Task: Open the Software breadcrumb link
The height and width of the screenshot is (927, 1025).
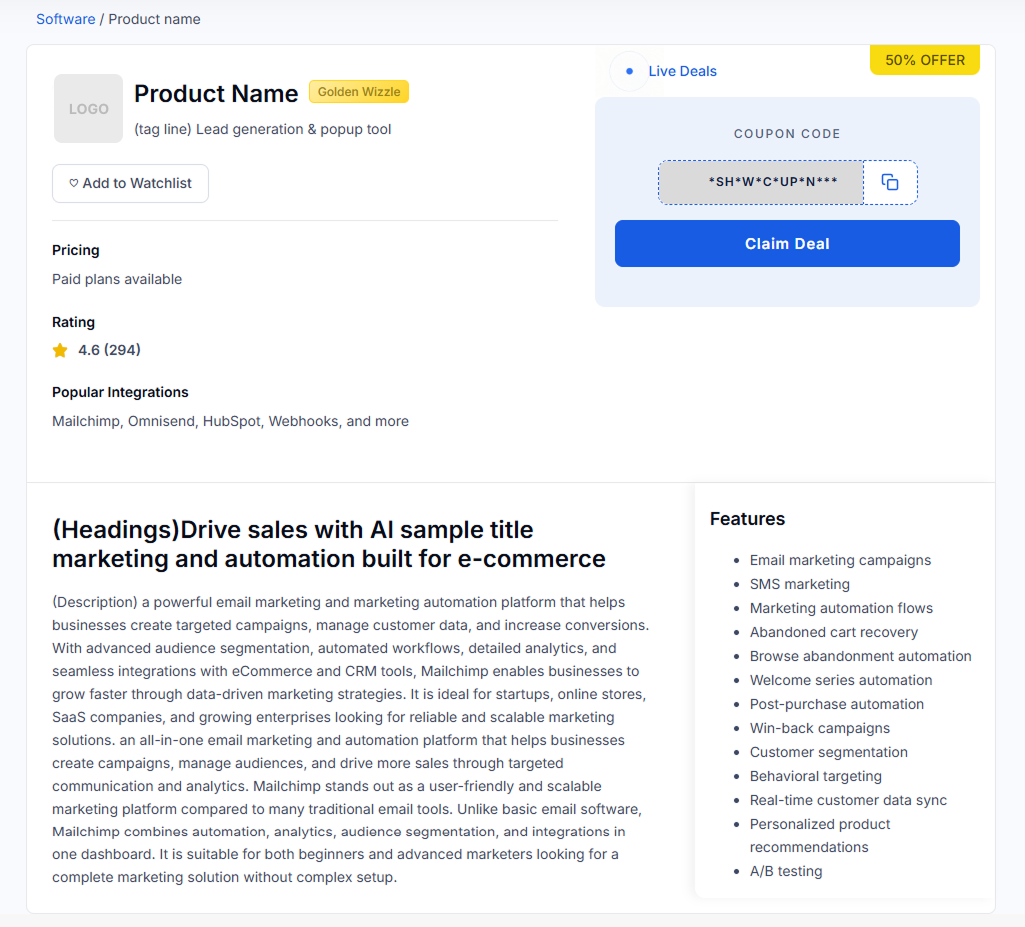Action: 65,19
